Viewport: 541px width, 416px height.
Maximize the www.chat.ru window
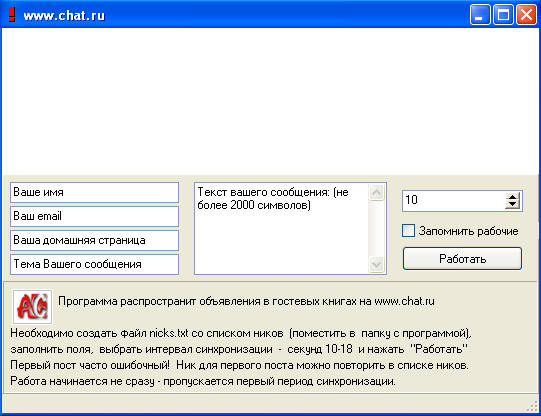pos(503,15)
